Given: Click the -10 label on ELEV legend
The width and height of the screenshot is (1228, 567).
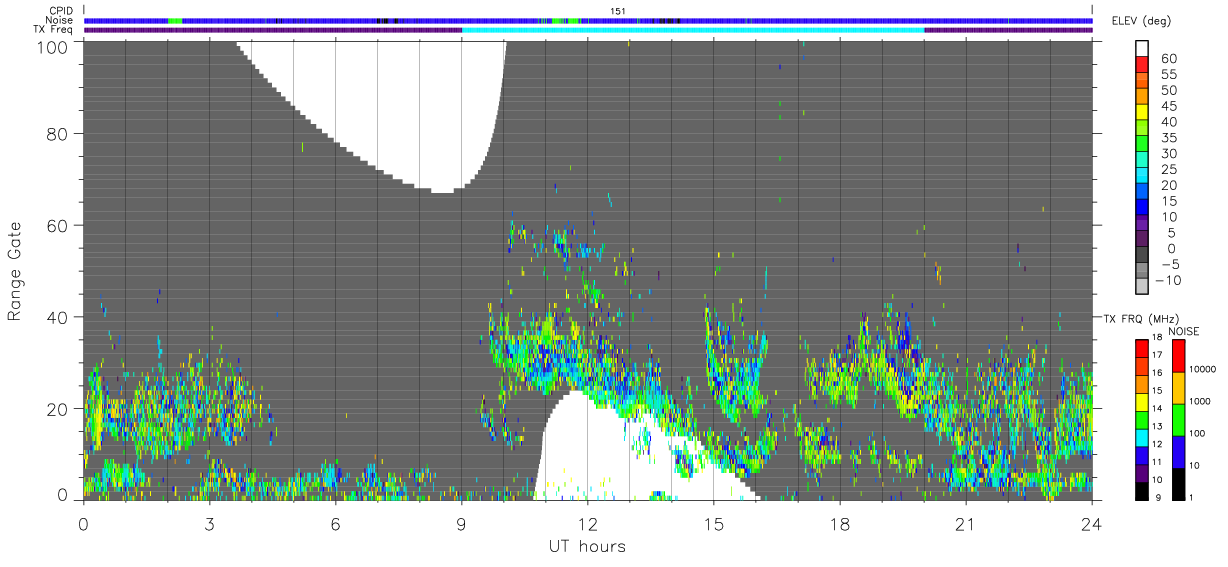Looking at the screenshot, I should [x=1169, y=280].
